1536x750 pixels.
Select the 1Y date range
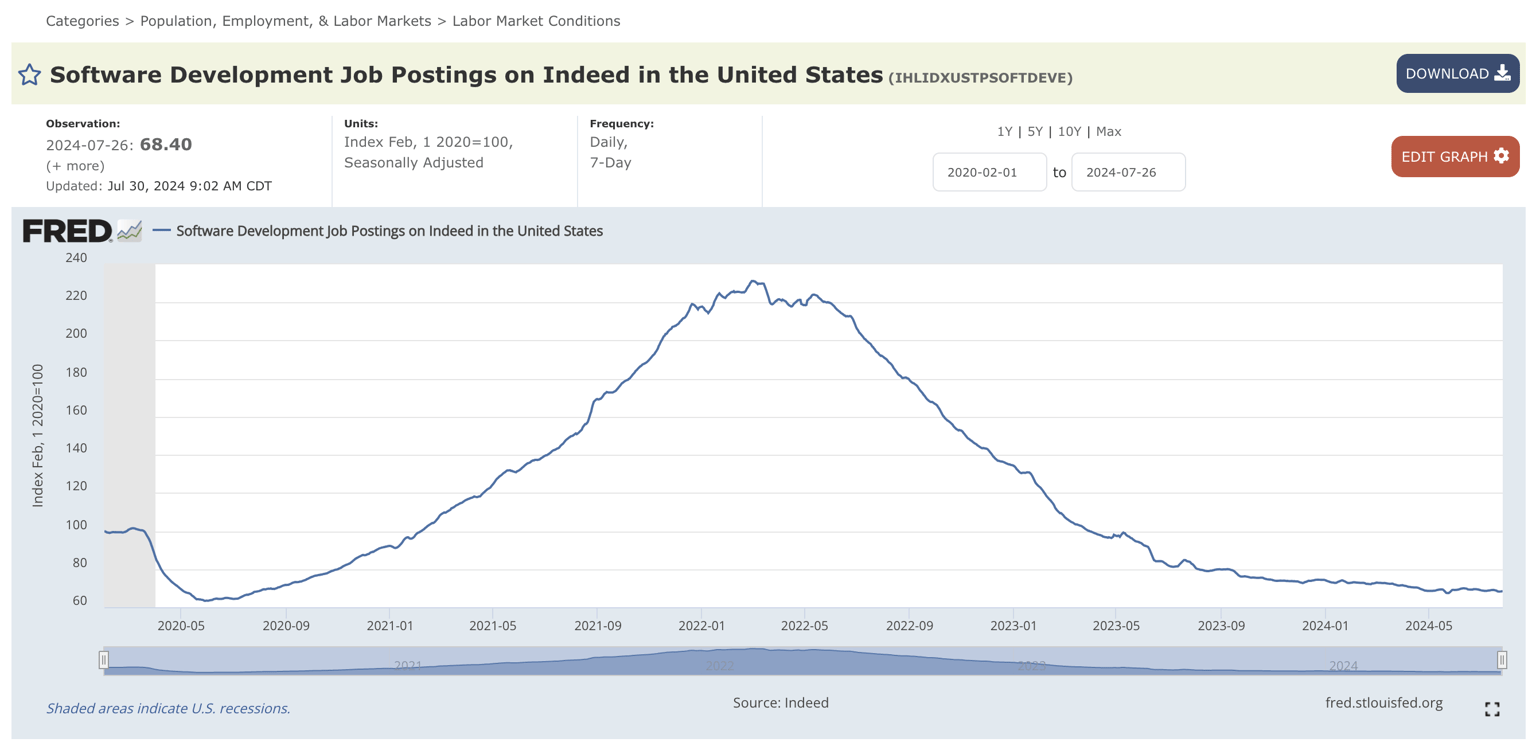tap(1005, 131)
